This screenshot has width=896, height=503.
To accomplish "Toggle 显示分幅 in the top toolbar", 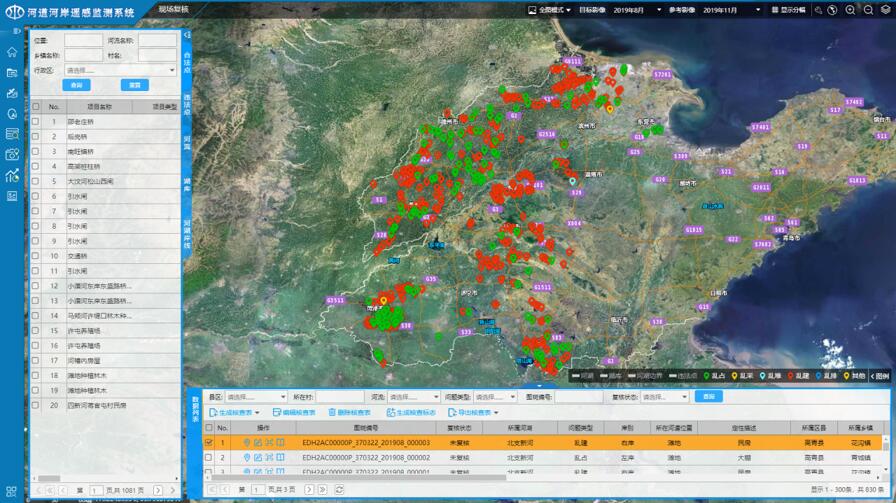I will 789,10.
